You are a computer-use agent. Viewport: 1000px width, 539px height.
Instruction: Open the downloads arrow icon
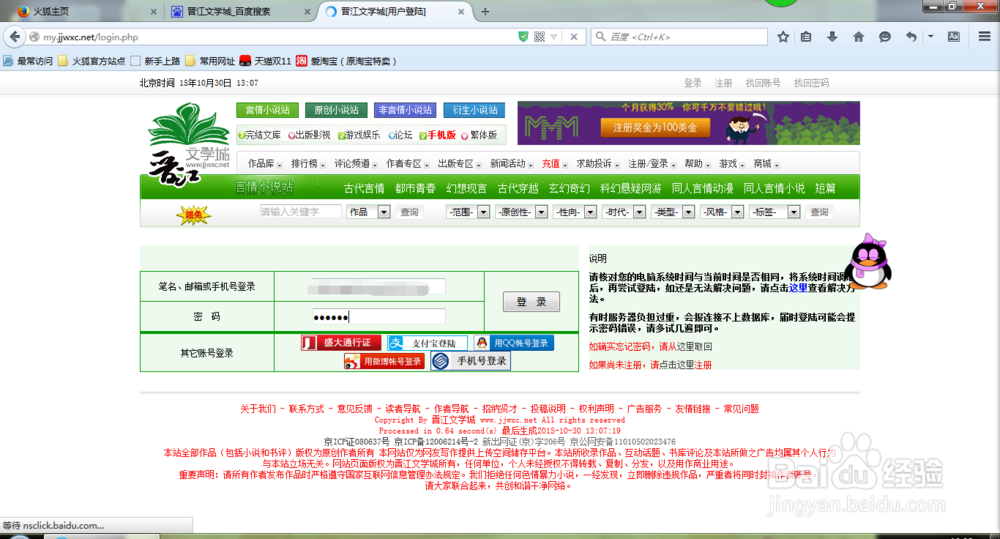pyautogui.click(x=832, y=37)
